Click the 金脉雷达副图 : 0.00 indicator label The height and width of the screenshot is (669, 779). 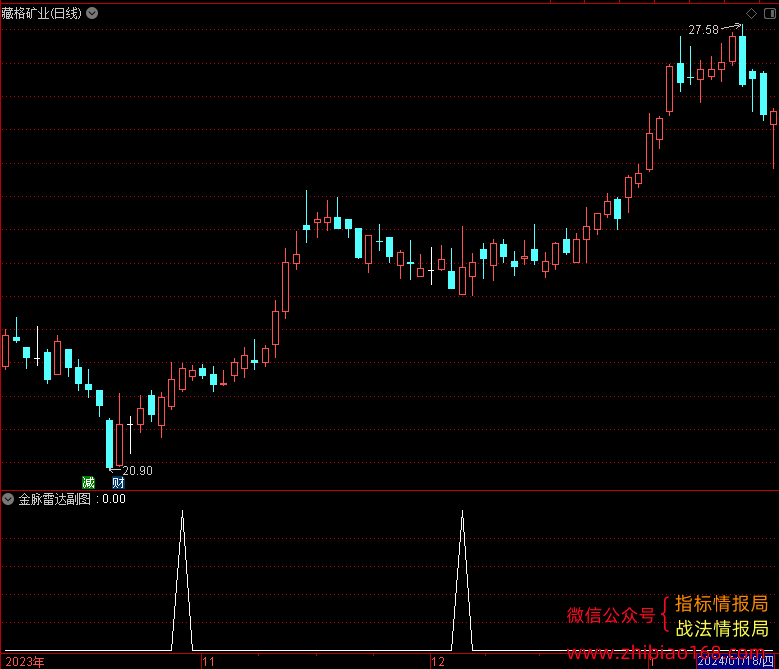[72, 499]
